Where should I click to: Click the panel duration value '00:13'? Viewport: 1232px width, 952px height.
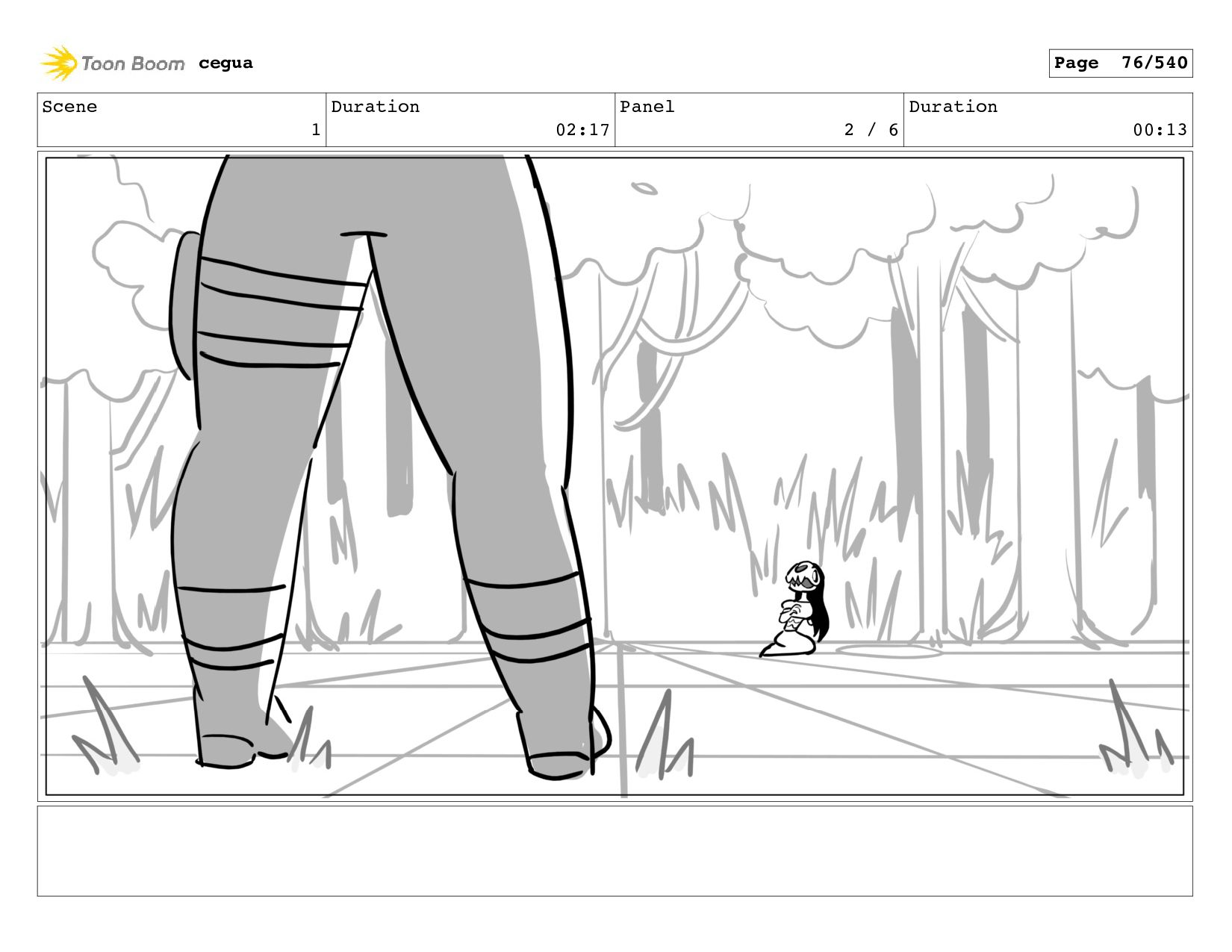[x=1160, y=130]
